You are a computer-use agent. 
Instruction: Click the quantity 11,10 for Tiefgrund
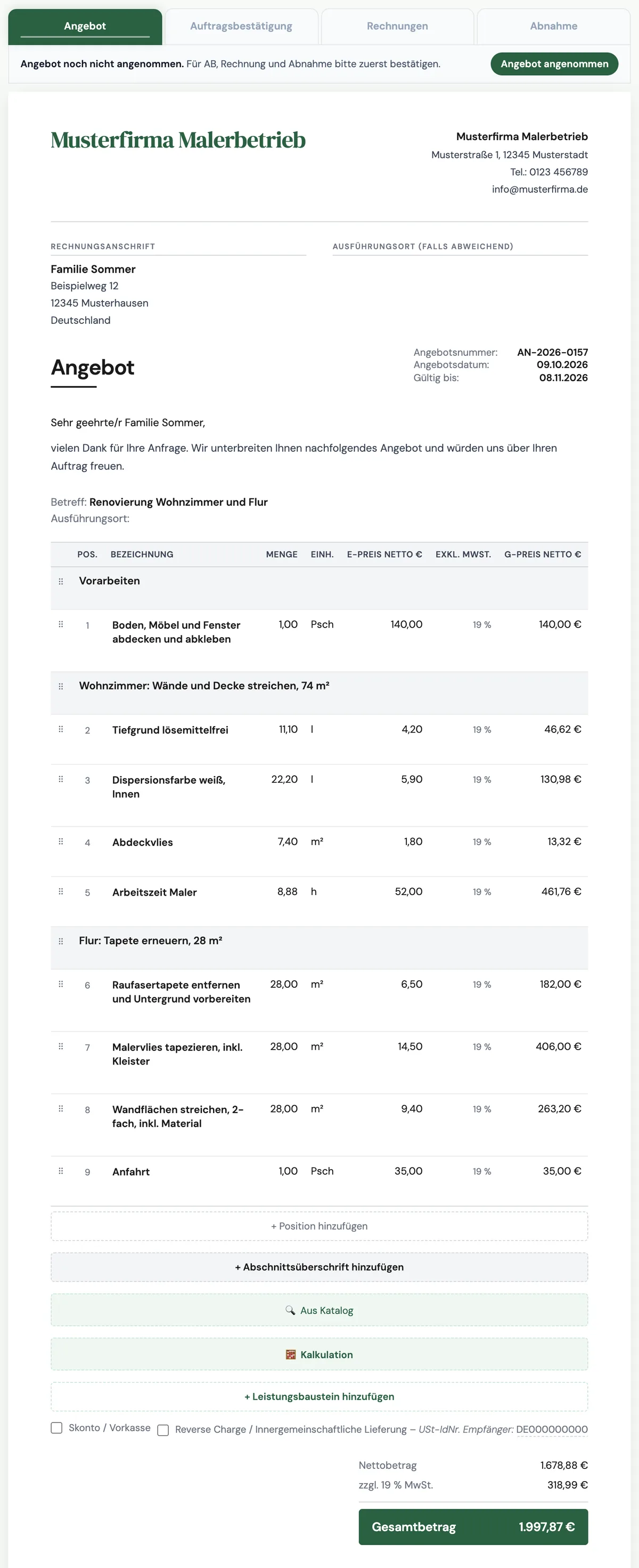(289, 729)
